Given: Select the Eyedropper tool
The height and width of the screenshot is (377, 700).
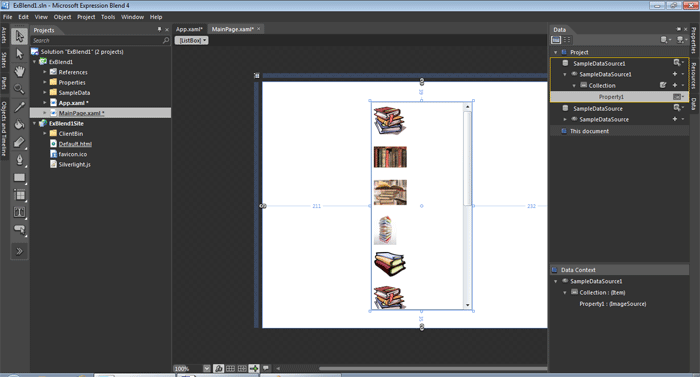Looking at the screenshot, I should pyautogui.click(x=19, y=107).
